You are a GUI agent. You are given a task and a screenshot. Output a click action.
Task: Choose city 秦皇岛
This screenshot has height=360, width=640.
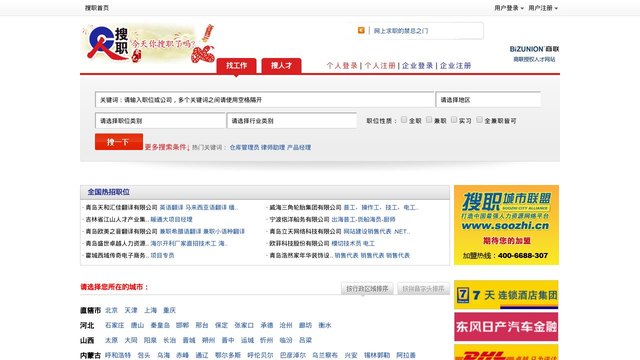160,325
